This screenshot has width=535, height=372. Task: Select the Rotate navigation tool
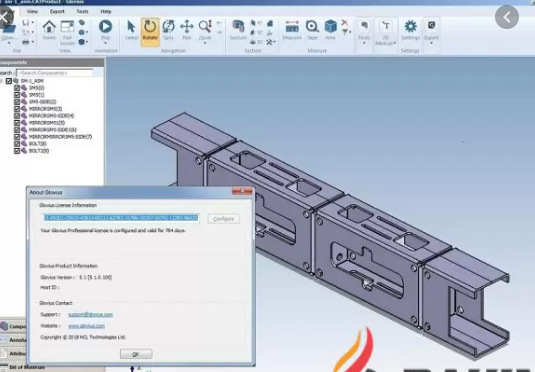tap(150, 31)
